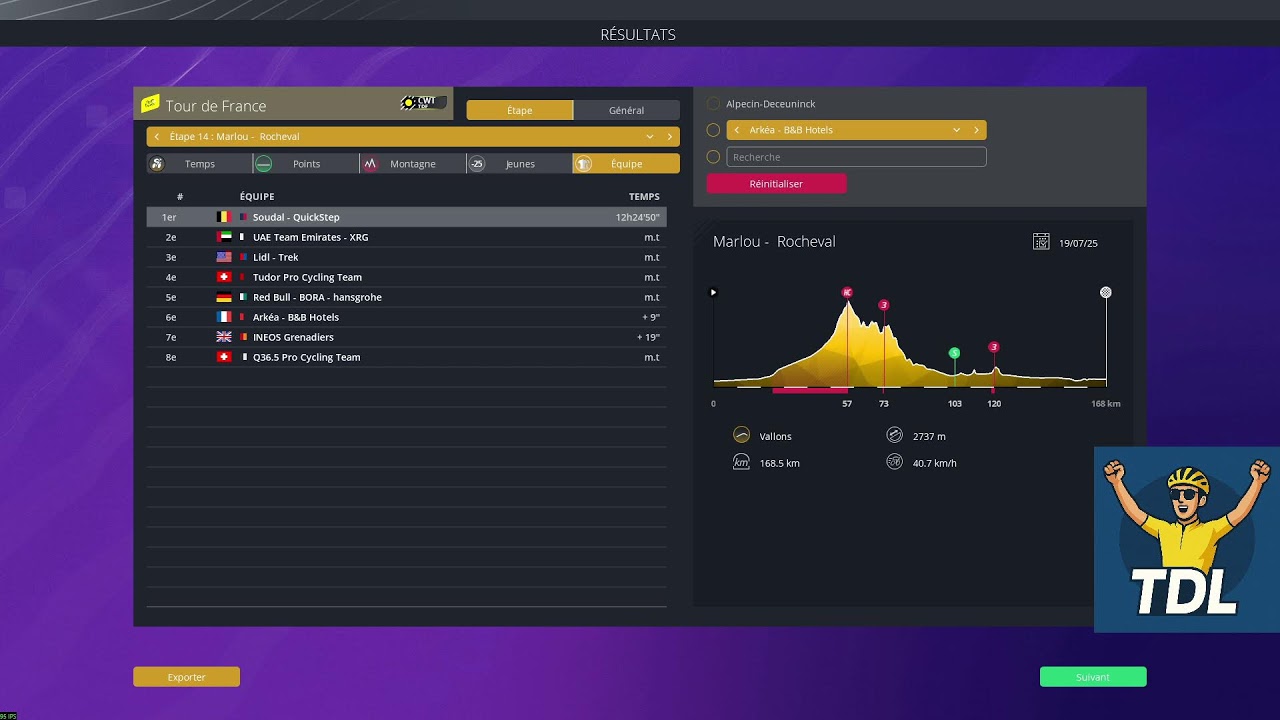Click the + 19" time gap
This screenshot has width=1280, height=720.
coord(648,337)
